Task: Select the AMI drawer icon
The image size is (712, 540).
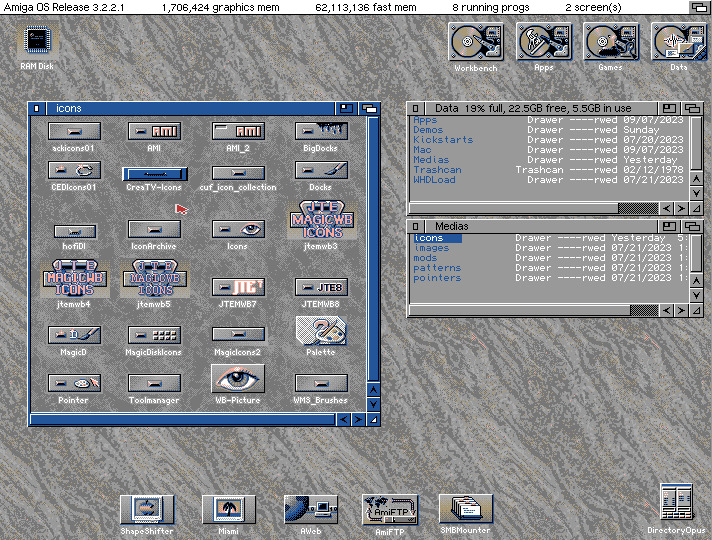Action: coord(154,132)
